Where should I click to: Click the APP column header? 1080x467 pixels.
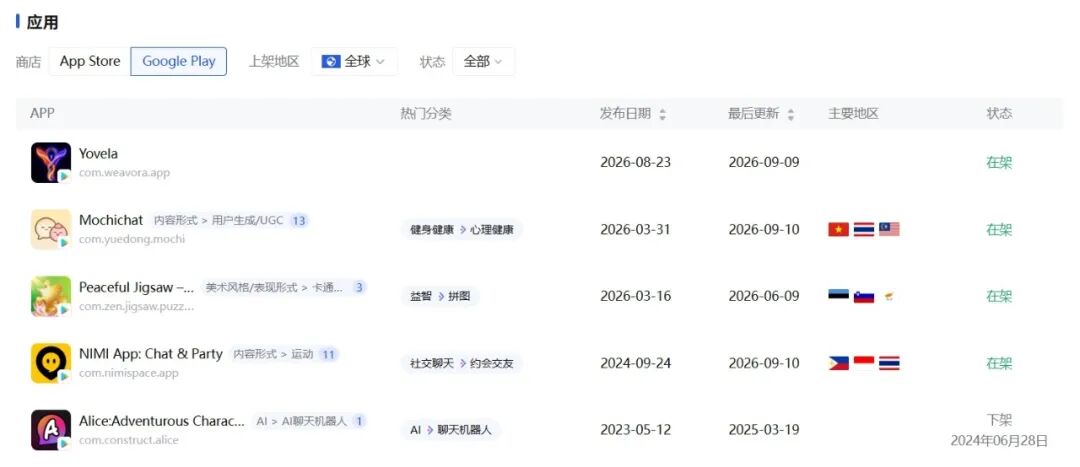coord(42,114)
